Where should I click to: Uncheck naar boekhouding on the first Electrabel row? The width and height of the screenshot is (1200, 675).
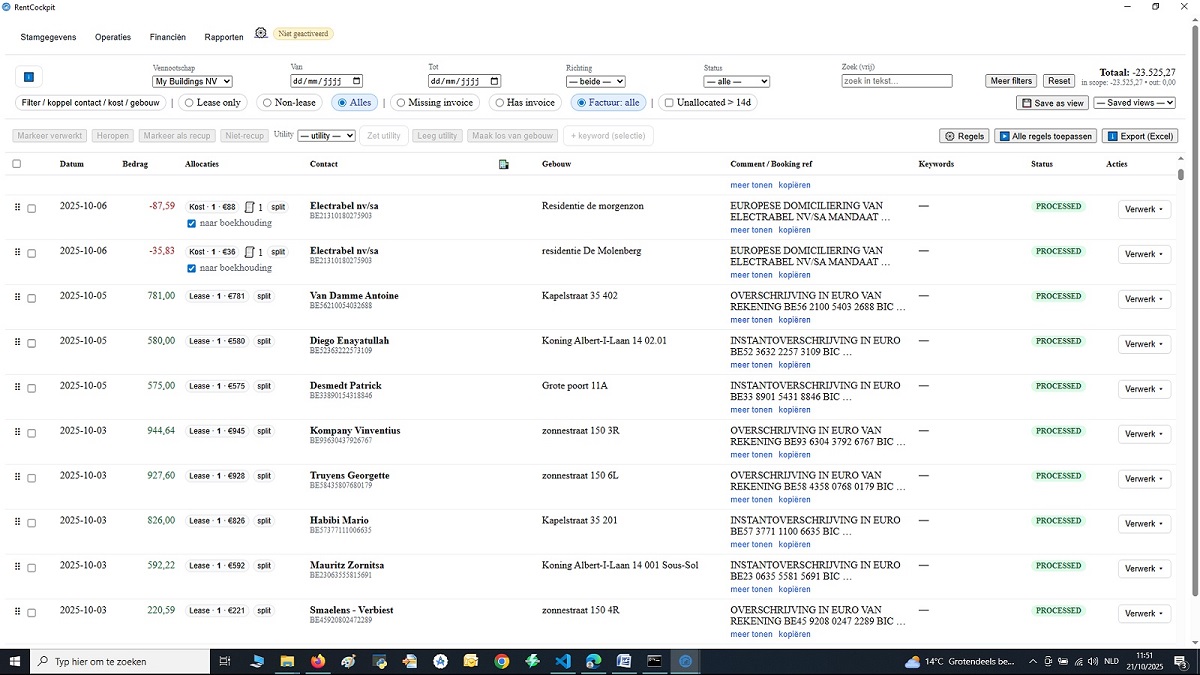pyautogui.click(x=192, y=223)
